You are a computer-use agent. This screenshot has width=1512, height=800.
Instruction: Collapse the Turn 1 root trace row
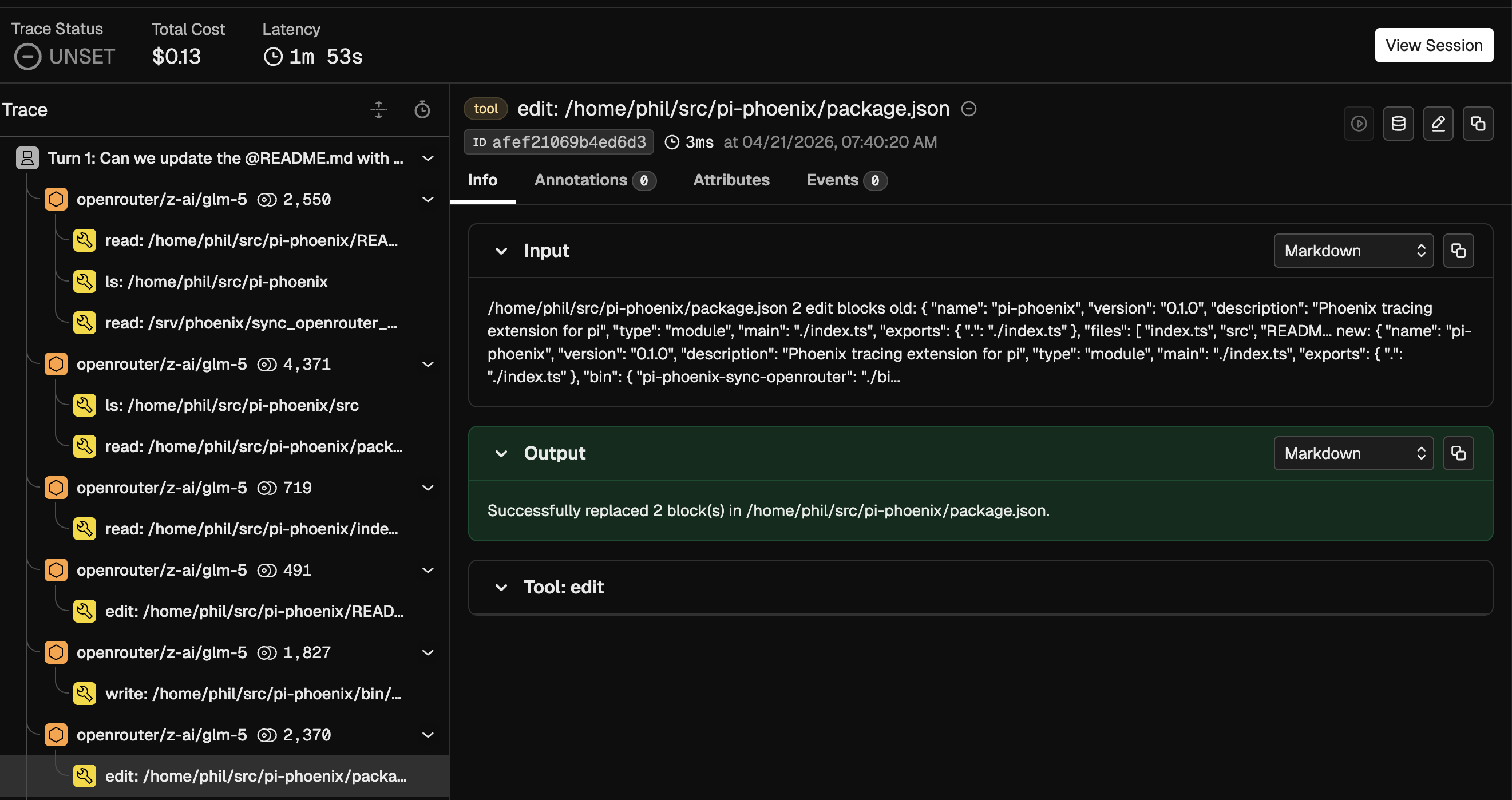[428, 159]
